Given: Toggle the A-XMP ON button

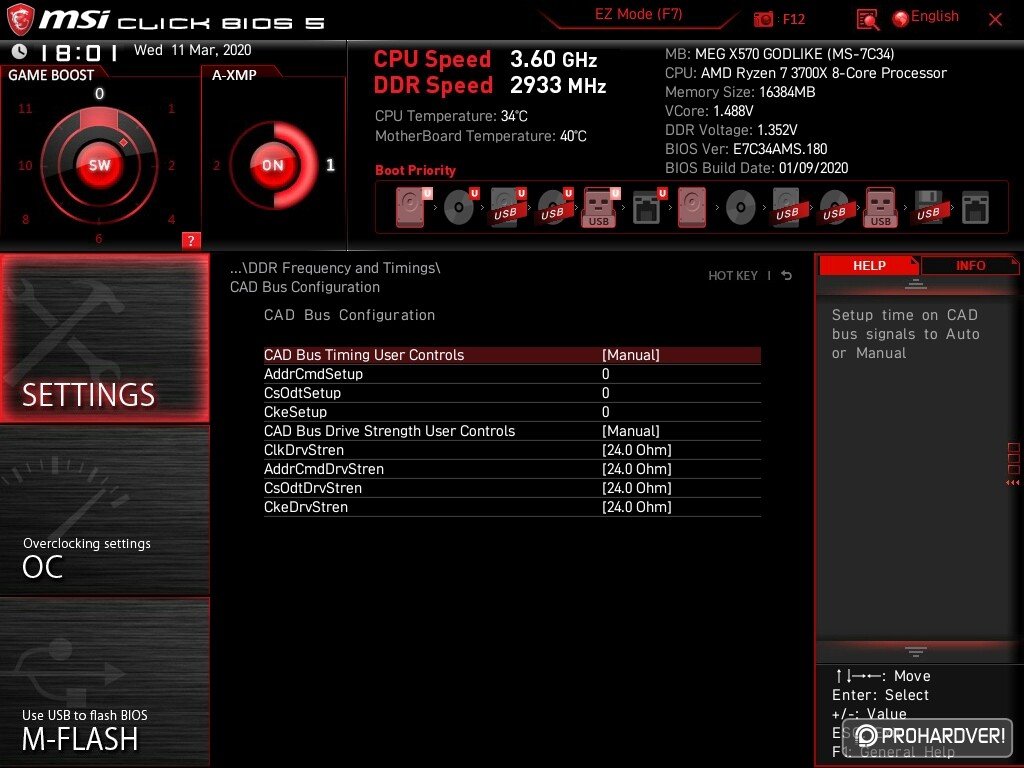Looking at the screenshot, I should (272, 165).
